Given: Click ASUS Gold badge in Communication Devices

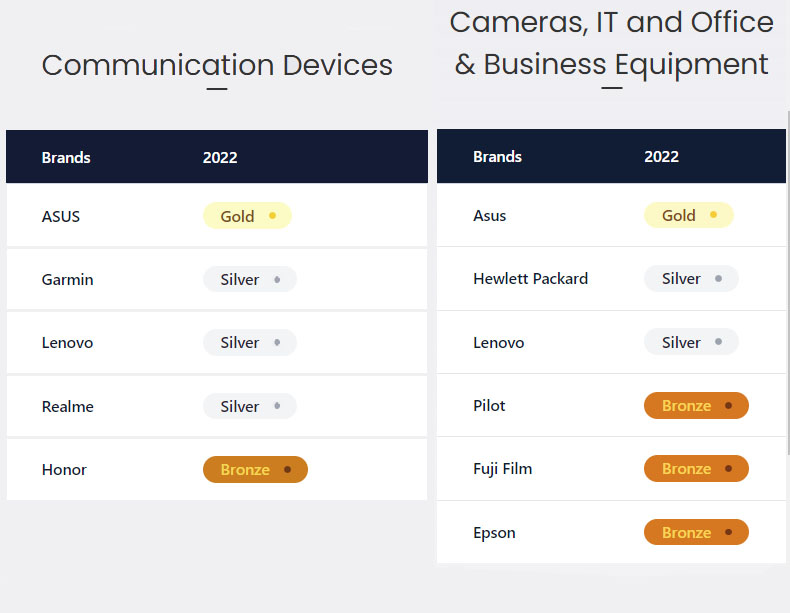Looking at the screenshot, I should [x=247, y=216].
